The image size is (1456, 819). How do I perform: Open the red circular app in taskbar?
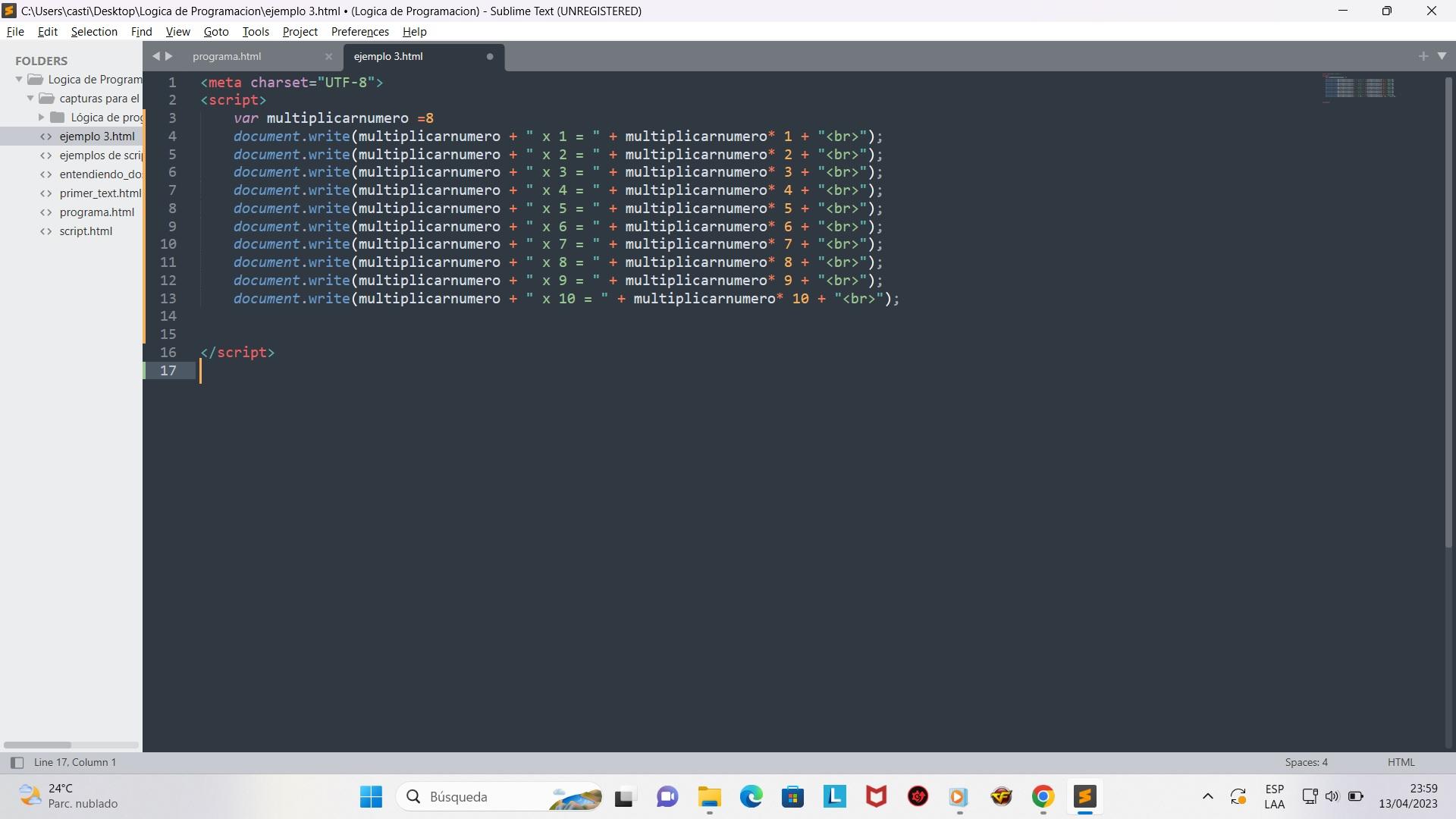click(918, 797)
